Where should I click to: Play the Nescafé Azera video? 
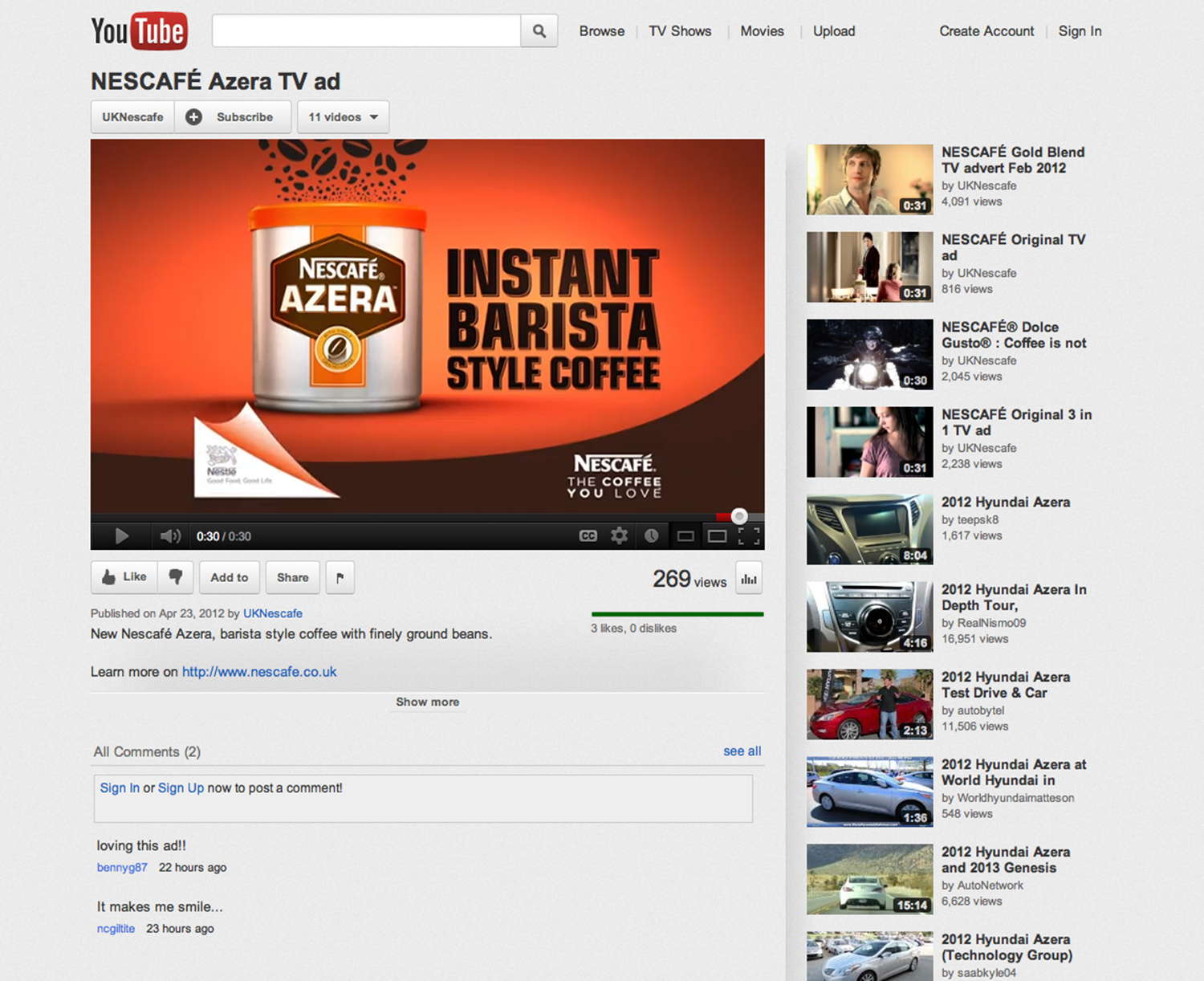(121, 536)
